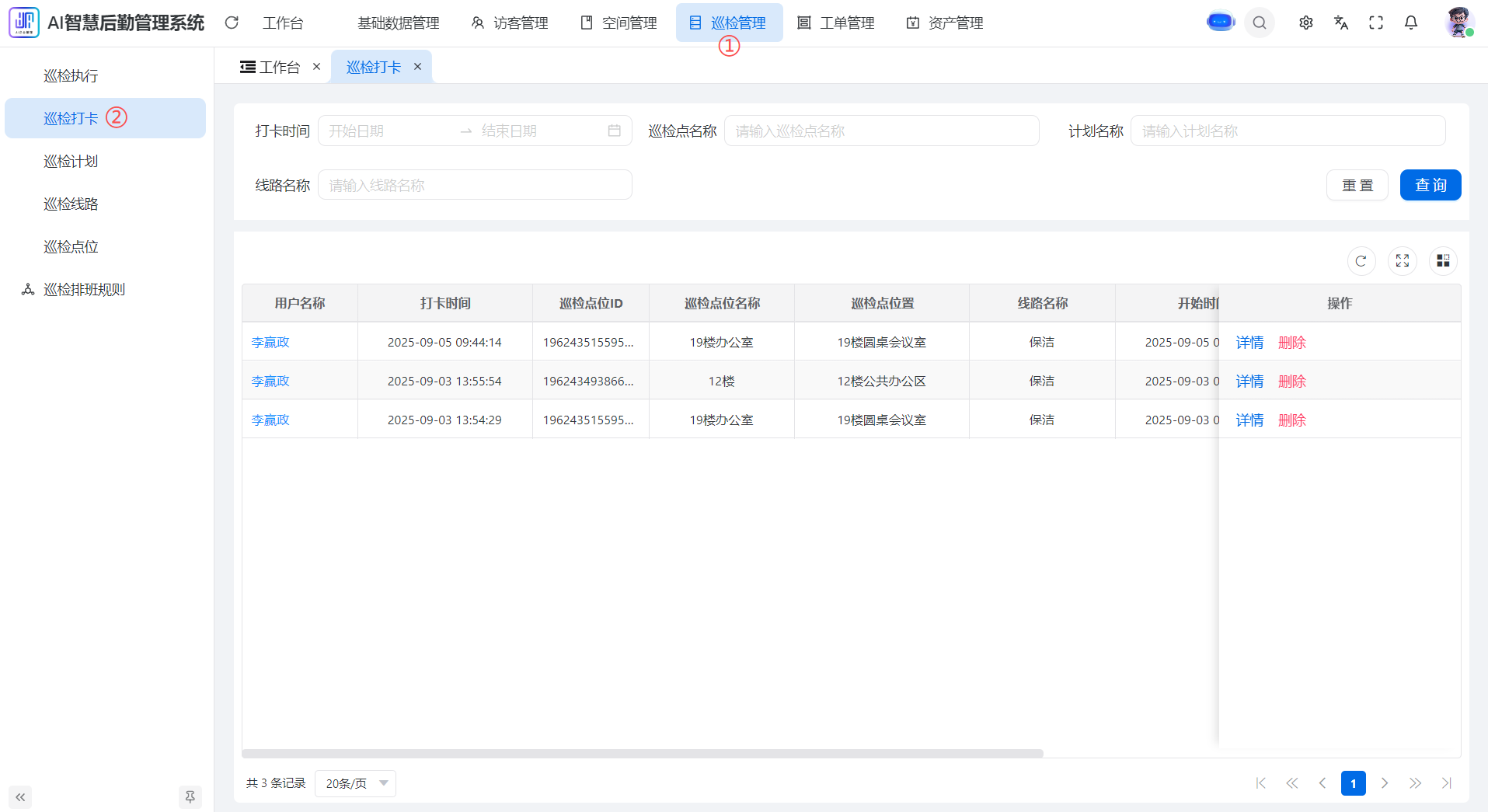Image resolution: width=1488 pixels, height=812 pixels.
Task: Click the blue 查询 button
Action: 1430,185
